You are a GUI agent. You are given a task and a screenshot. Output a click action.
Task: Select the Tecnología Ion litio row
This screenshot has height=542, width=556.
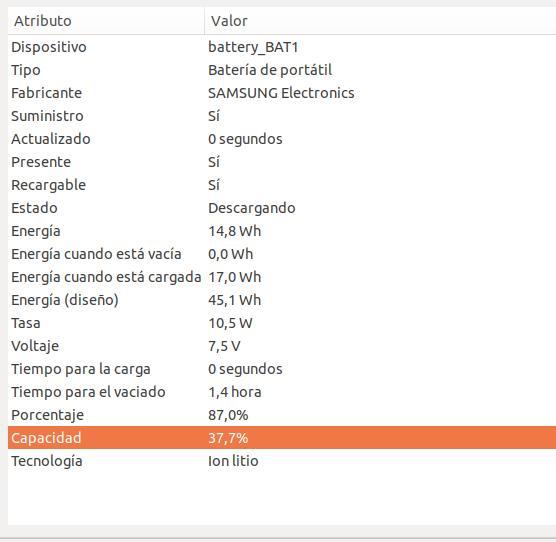pyautogui.click(x=282, y=461)
